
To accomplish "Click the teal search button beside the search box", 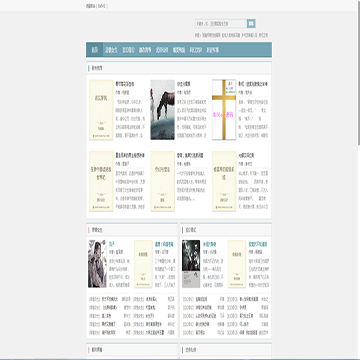I will (x=251, y=24).
